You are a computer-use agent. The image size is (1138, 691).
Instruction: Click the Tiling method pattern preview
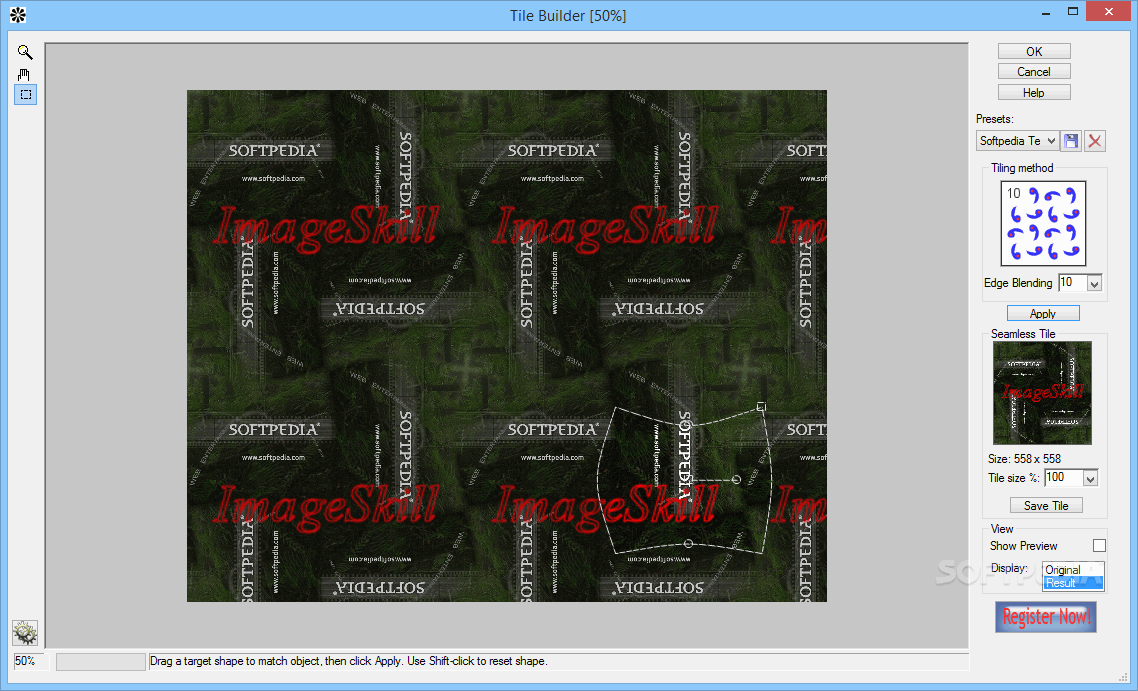1043,224
